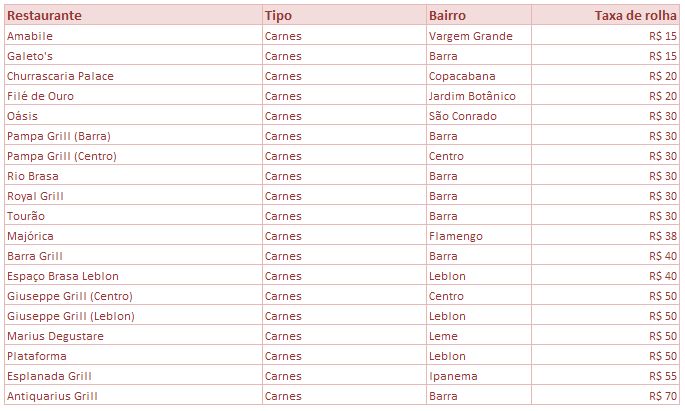Image resolution: width=685 pixels, height=411 pixels.
Task: Click the Amabile restaurant cell
Action: [133, 36]
